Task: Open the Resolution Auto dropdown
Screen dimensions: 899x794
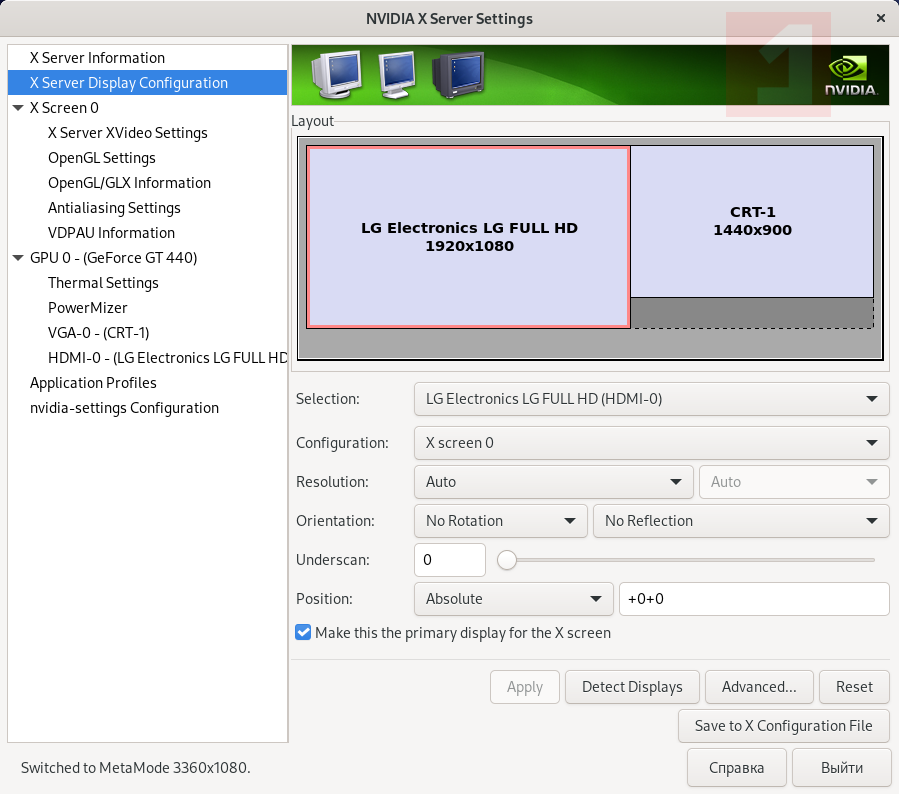Action: coord(553,482)
